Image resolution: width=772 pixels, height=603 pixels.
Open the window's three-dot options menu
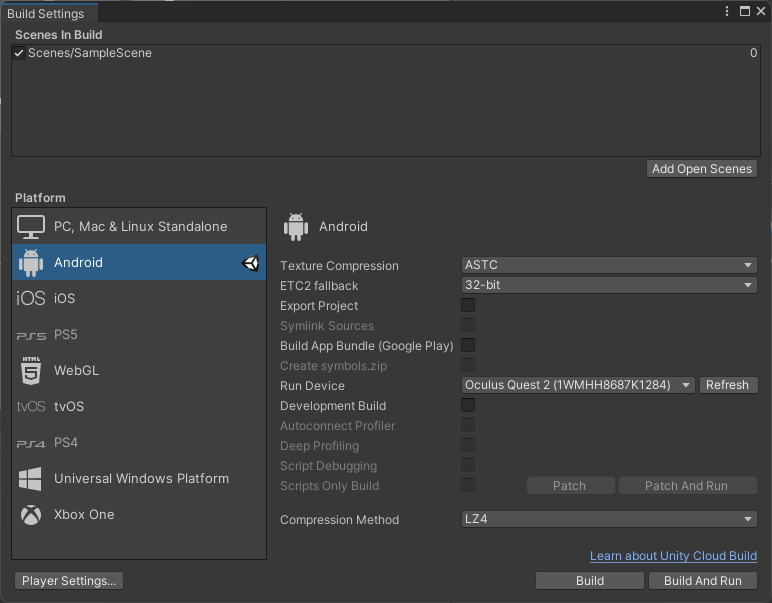[727, 11]
